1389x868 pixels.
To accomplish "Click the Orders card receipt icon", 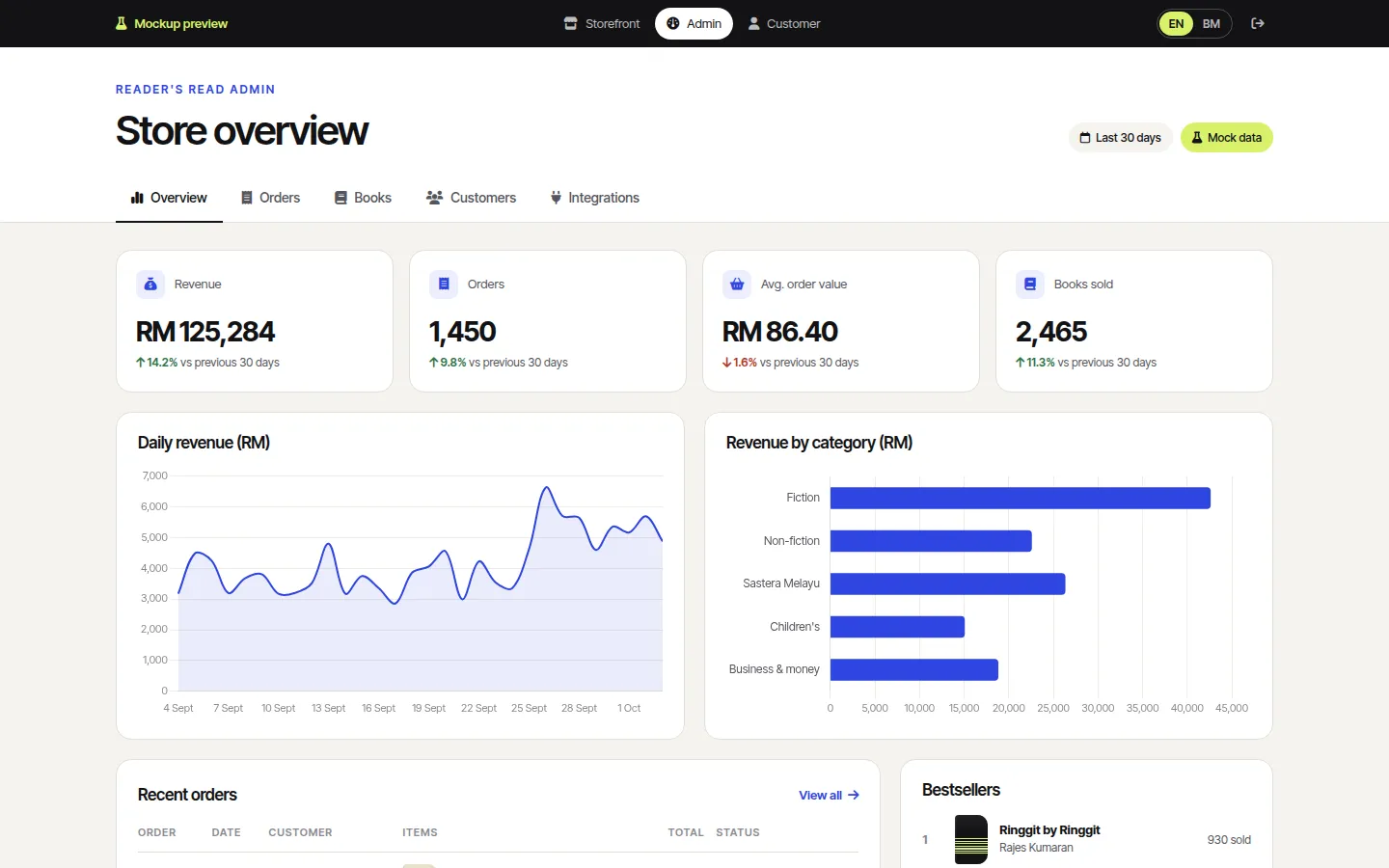I will pyautogui.click(x=444, y=285).
